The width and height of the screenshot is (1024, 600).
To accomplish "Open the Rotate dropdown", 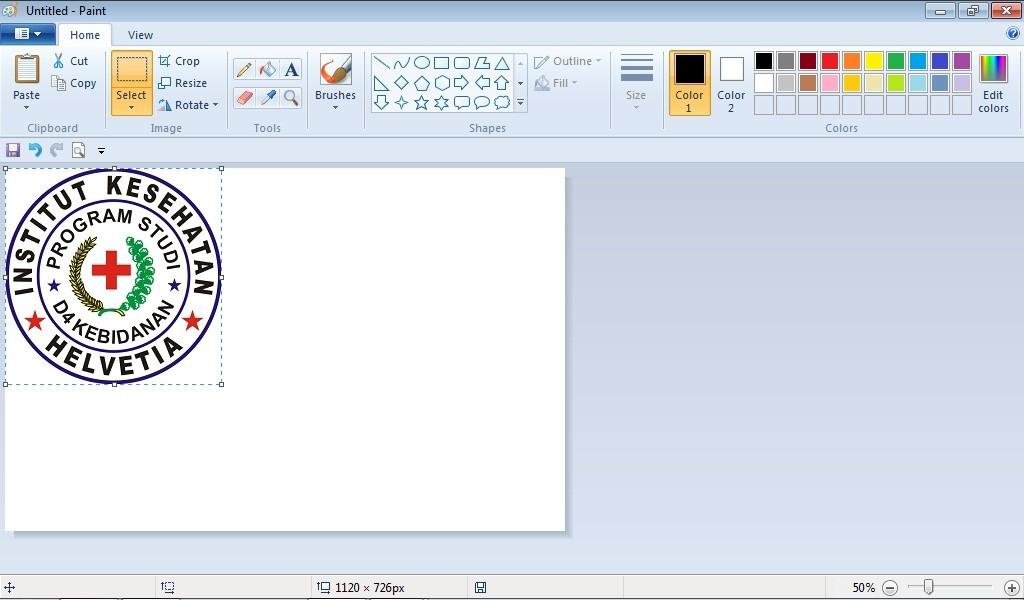I will [189, 105].
